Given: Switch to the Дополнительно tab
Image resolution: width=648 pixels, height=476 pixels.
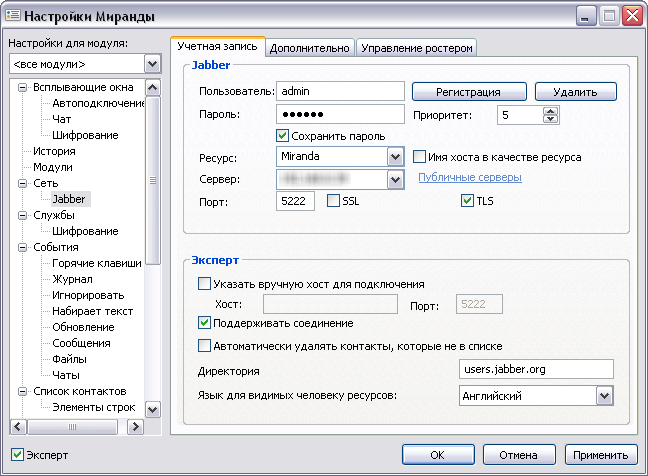Looking at the screenshot, I should click(x=309, y=47).
